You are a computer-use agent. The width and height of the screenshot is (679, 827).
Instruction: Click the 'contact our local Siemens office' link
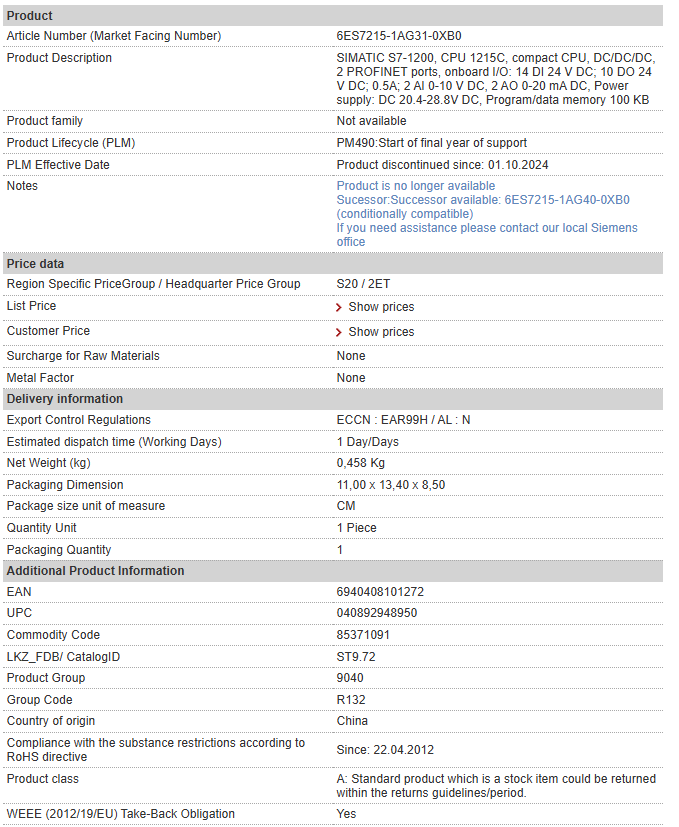(x=487, y=235)
